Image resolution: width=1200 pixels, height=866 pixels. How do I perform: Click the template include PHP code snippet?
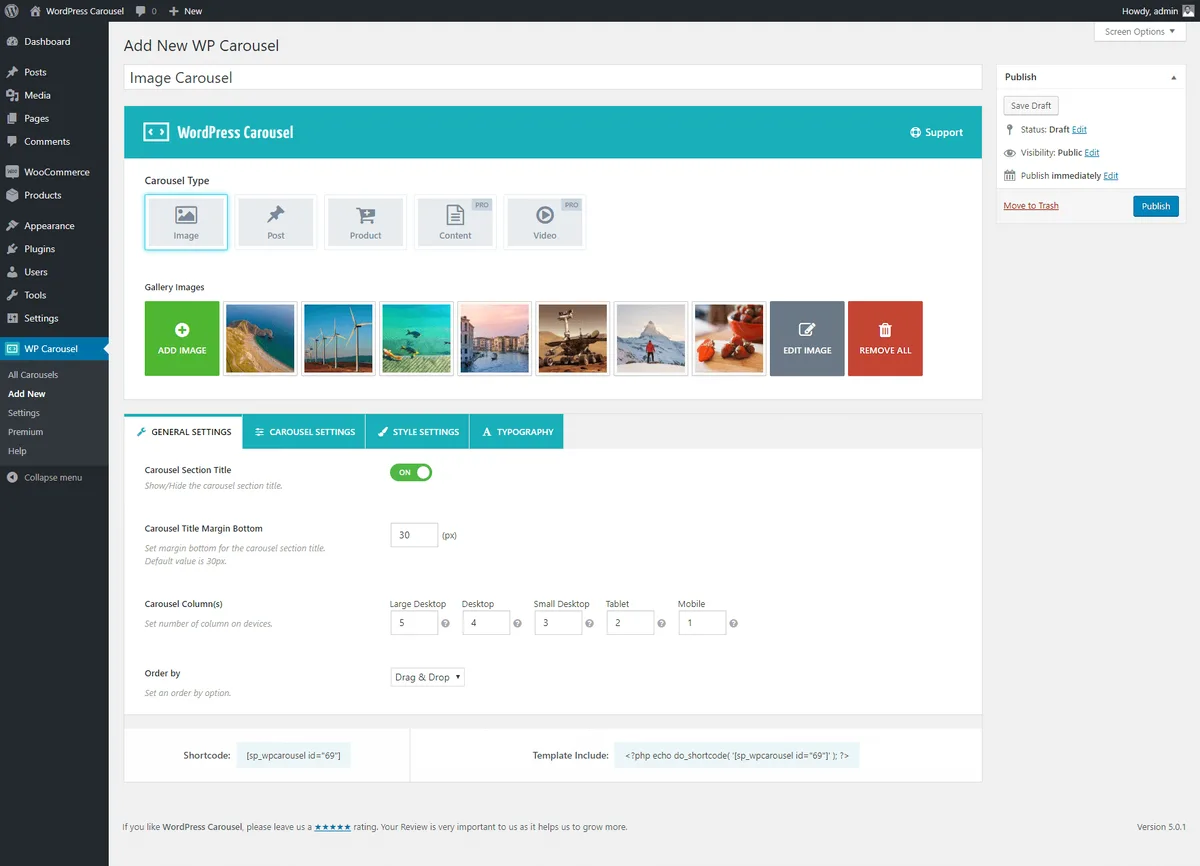click(737, 755)
